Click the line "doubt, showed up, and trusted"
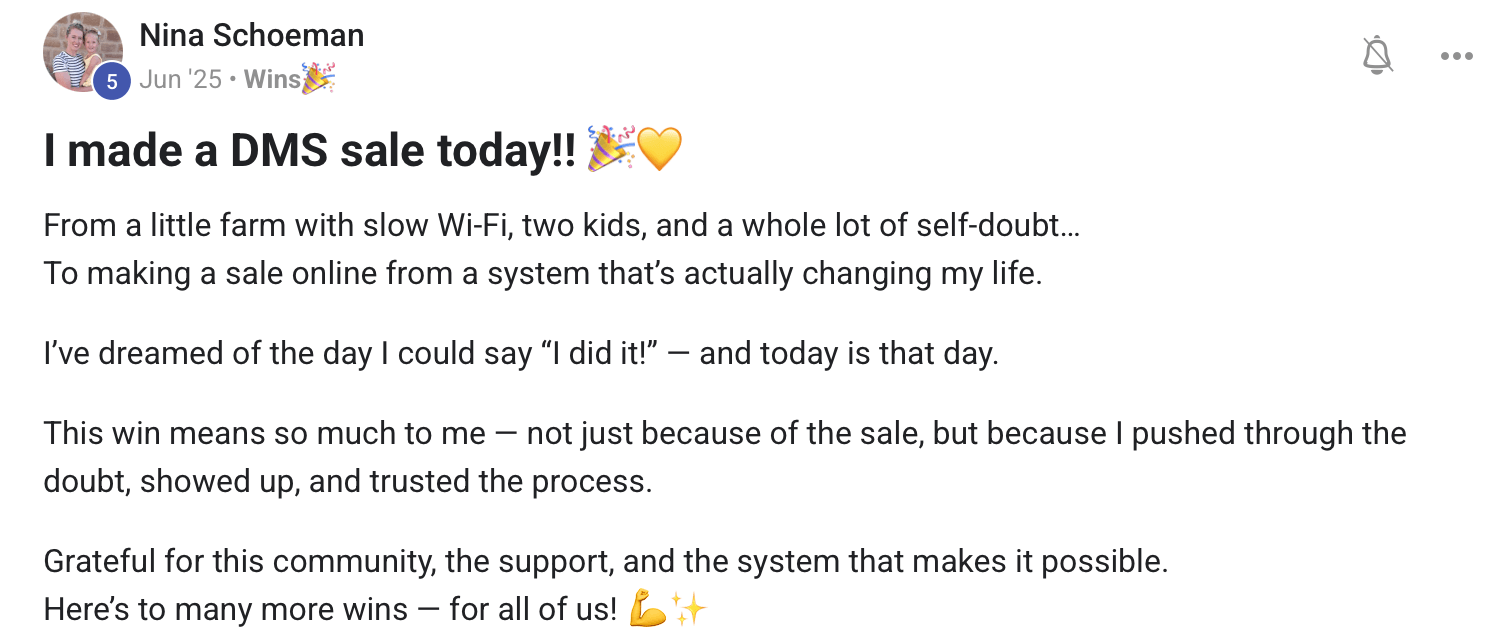1486x640 pixels. [347, 481]
